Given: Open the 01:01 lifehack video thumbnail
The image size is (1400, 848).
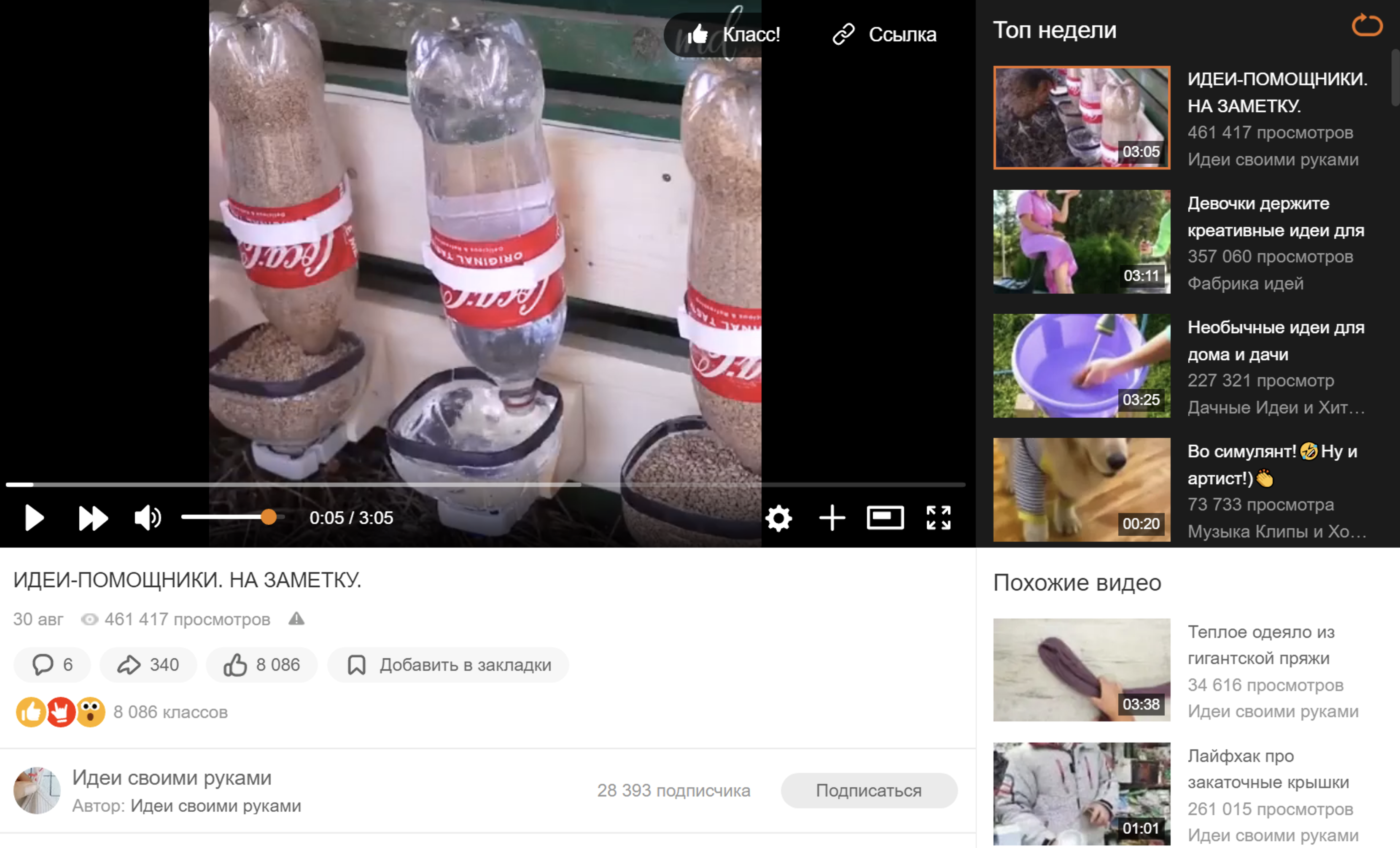Looking at the screenshot, I should click(1082, 794).
